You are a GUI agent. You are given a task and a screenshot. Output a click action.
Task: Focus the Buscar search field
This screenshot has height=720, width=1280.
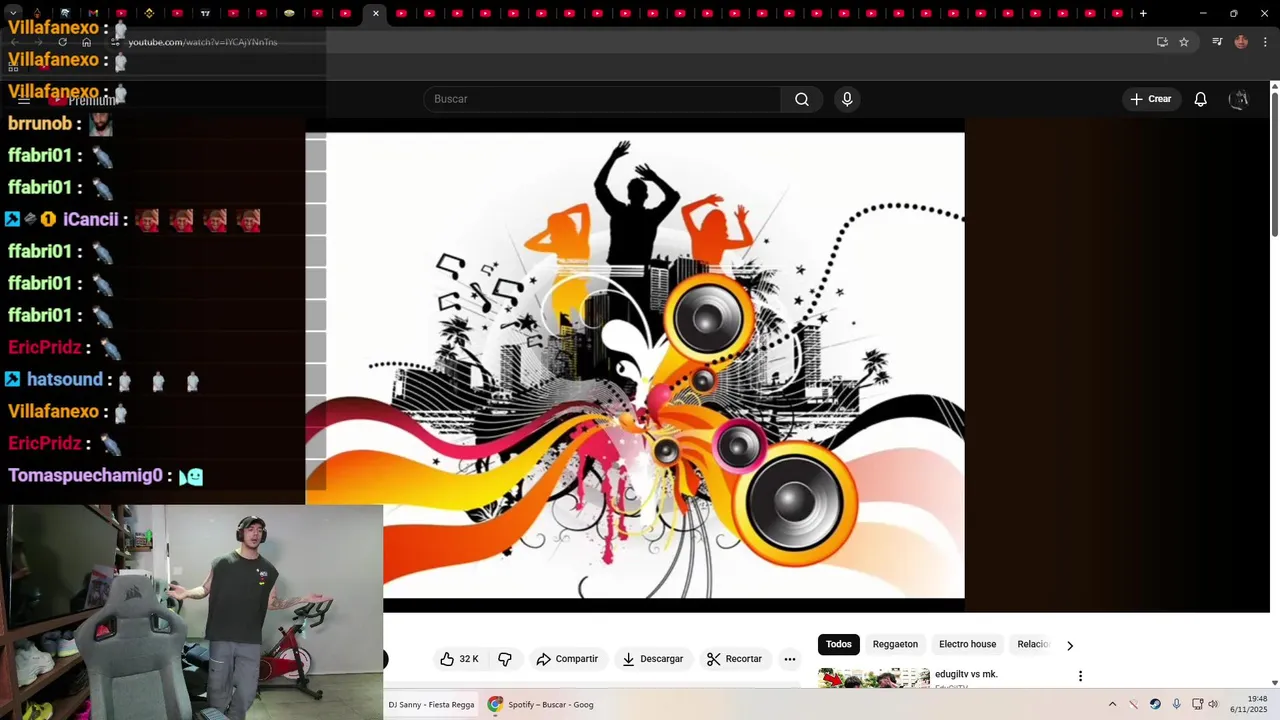[x=602, y=99]
